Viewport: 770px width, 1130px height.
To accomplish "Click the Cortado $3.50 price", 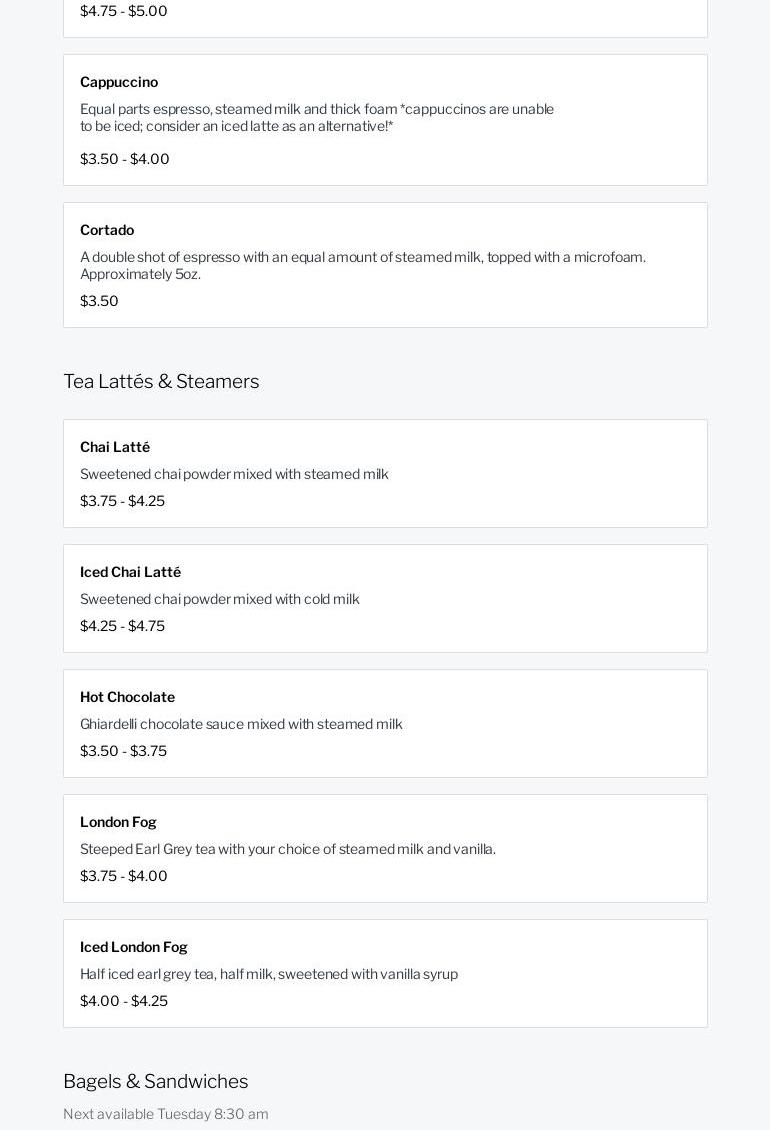I will point(99,301).
